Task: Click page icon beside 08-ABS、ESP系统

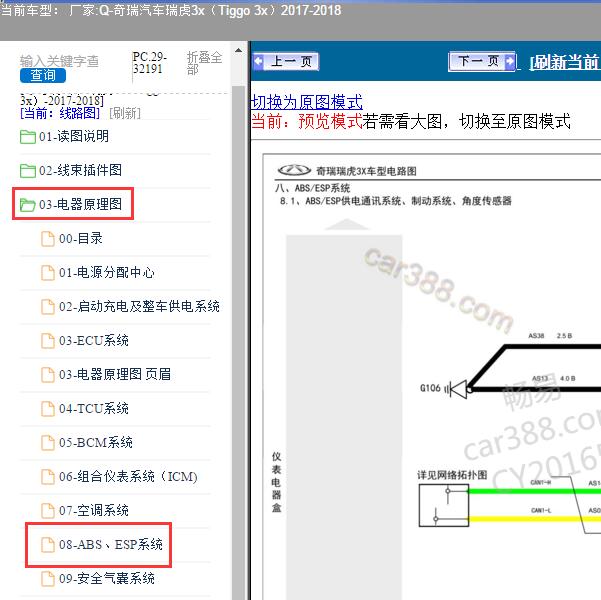Action: pyautogui.click(x=48, y=545)
